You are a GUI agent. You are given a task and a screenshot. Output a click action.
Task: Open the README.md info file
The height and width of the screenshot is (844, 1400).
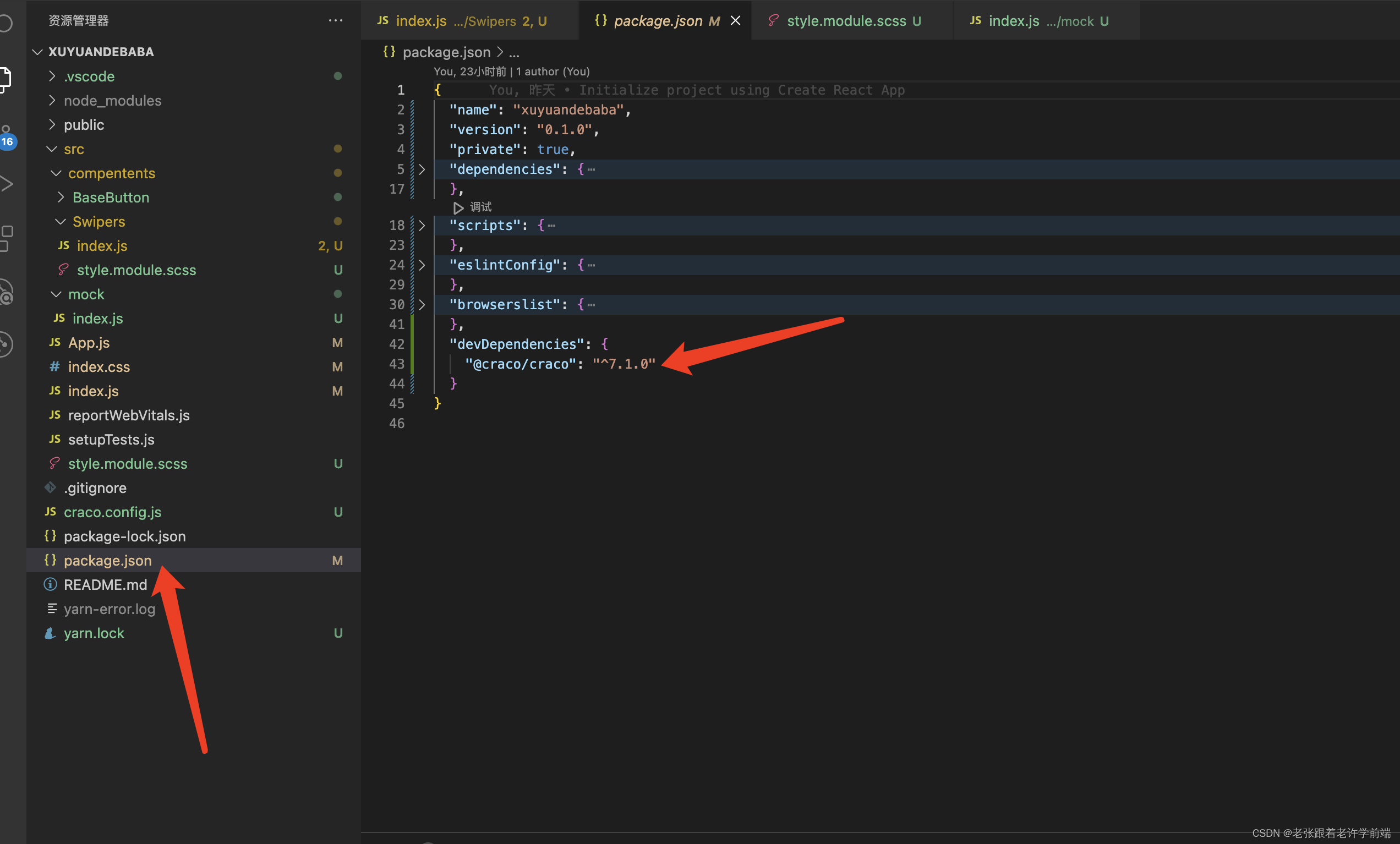(105, 584)
